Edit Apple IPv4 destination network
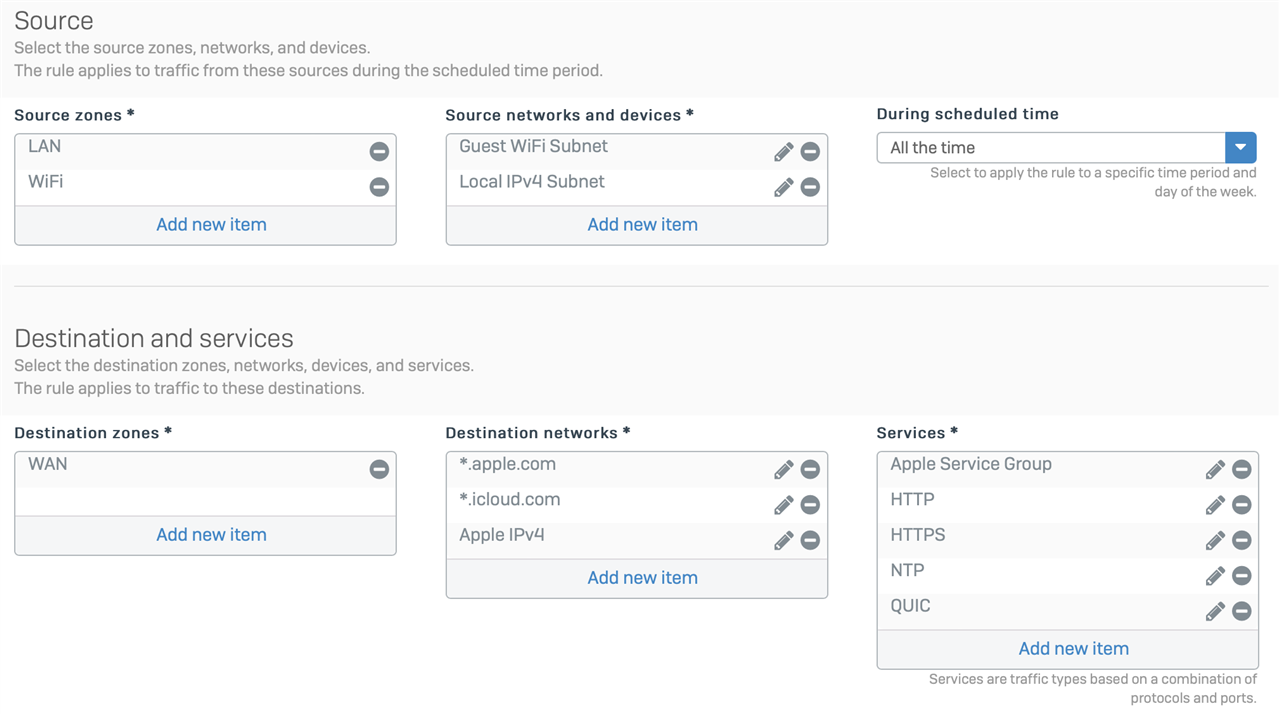The height and width of the screenshot is (714, 1280). (784, 540)
